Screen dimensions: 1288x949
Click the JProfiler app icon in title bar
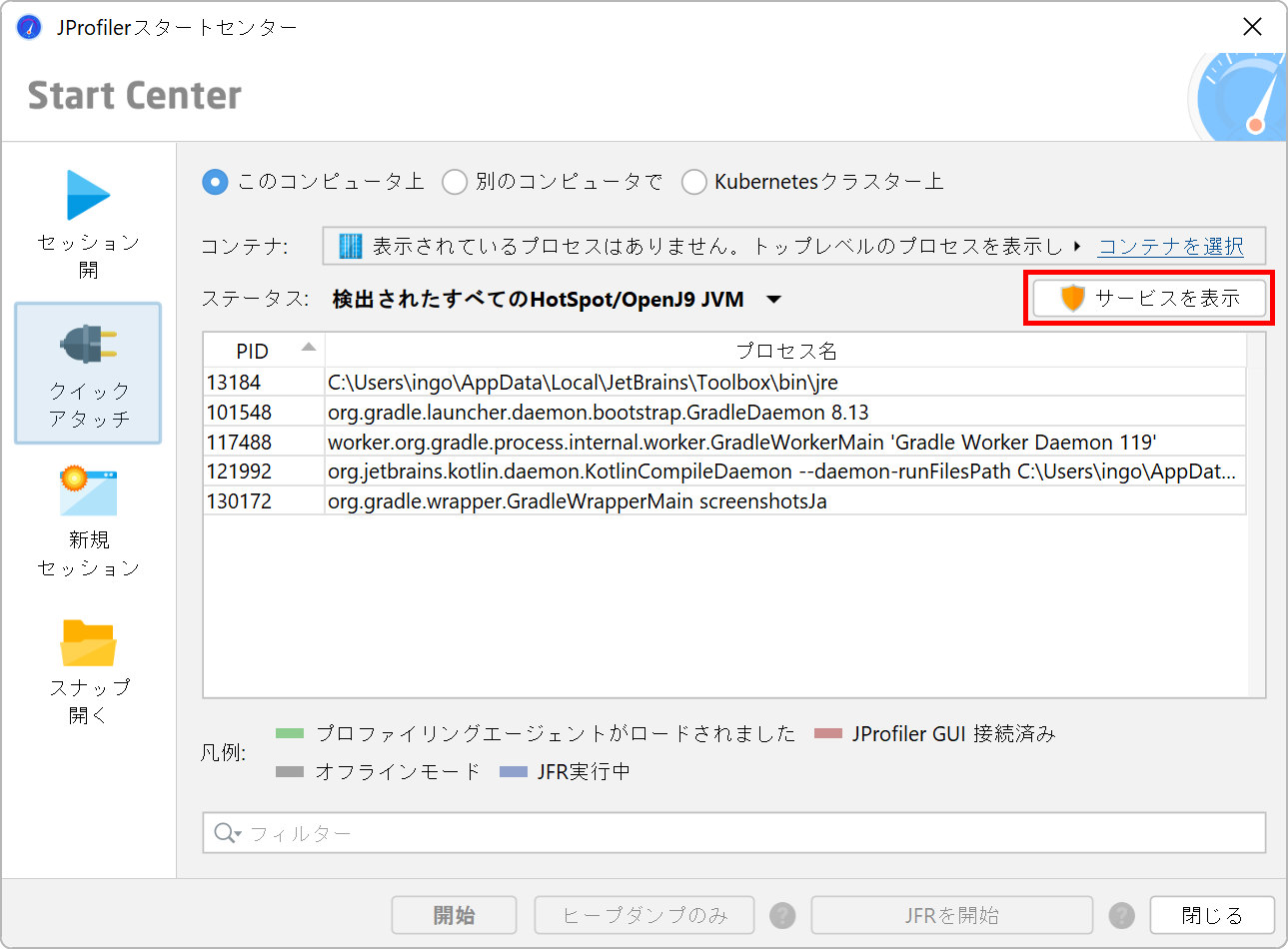point(29,27)
